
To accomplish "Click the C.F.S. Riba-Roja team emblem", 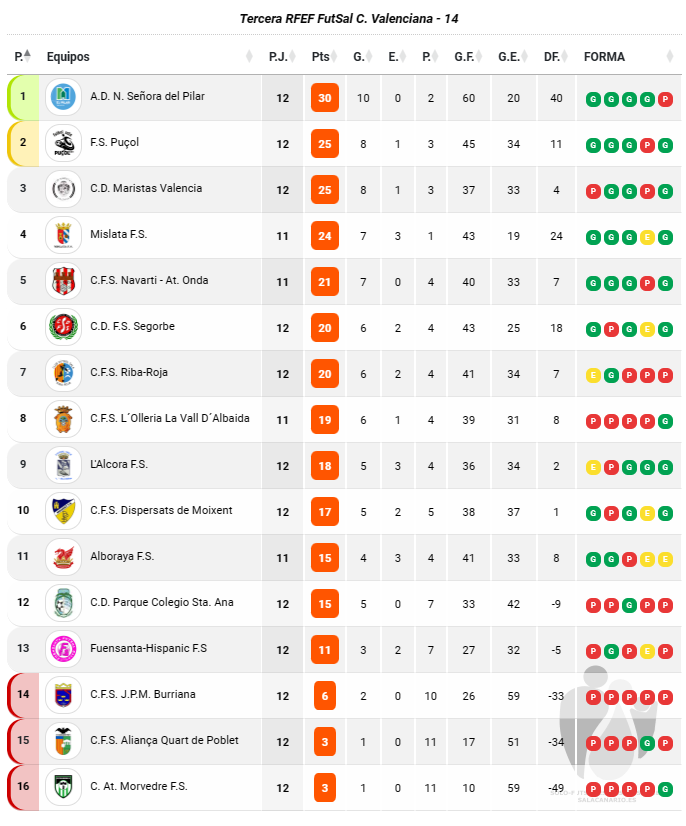I will click(63, 373).
